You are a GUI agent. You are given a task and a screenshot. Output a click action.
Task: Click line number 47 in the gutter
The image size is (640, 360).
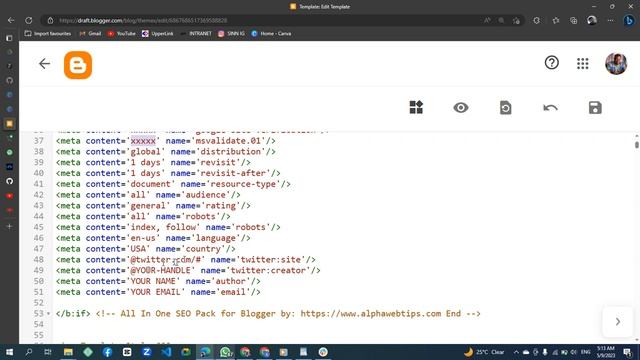coord(39,249)
